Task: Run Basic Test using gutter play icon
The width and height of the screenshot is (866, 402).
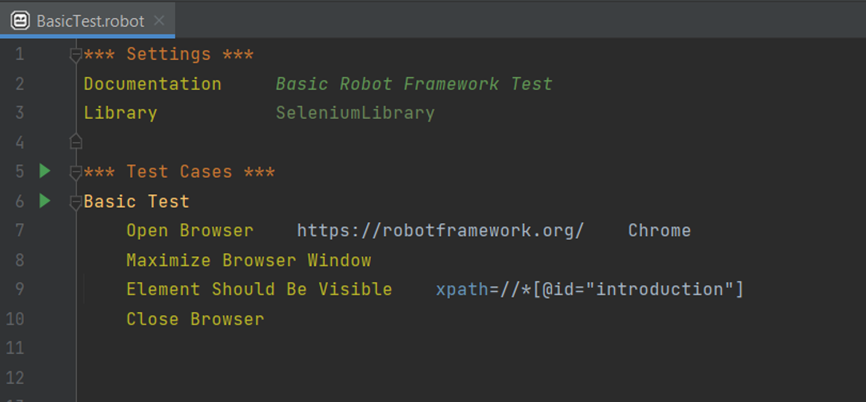Action: (45, 201)
